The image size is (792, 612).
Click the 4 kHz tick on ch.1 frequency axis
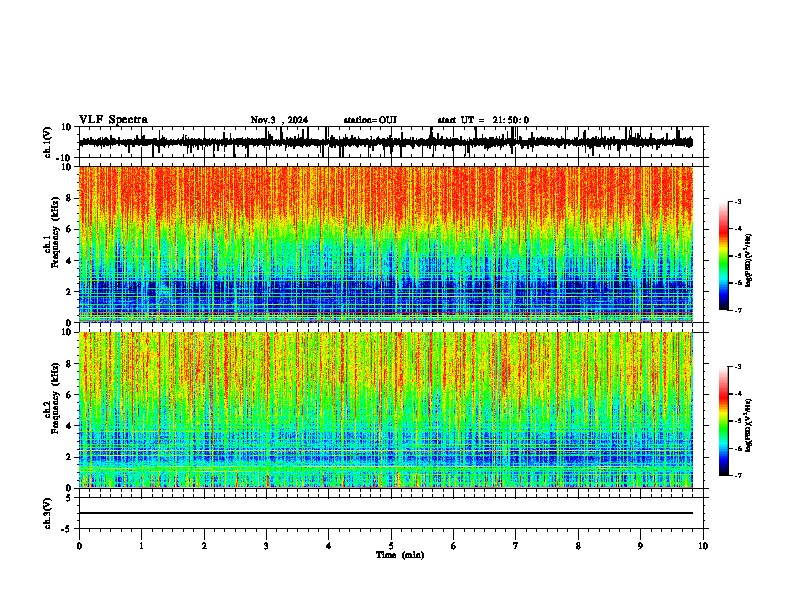click(x=69, y=261)
